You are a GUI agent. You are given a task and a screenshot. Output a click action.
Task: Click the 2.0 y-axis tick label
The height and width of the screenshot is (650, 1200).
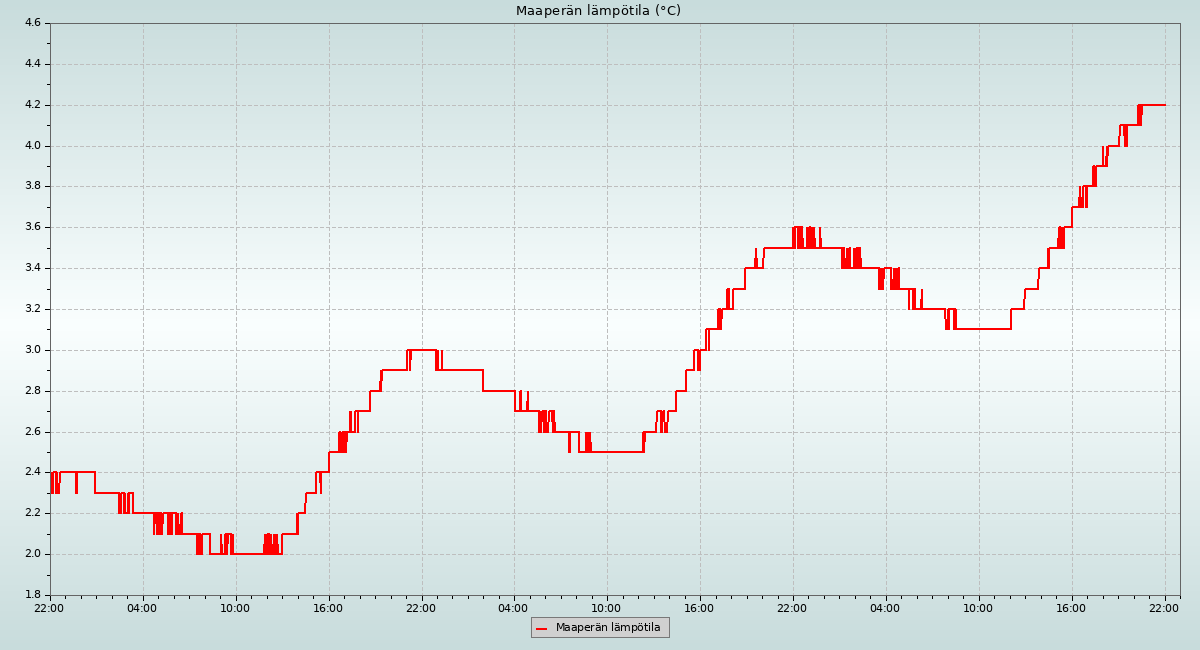click(32, 554)
